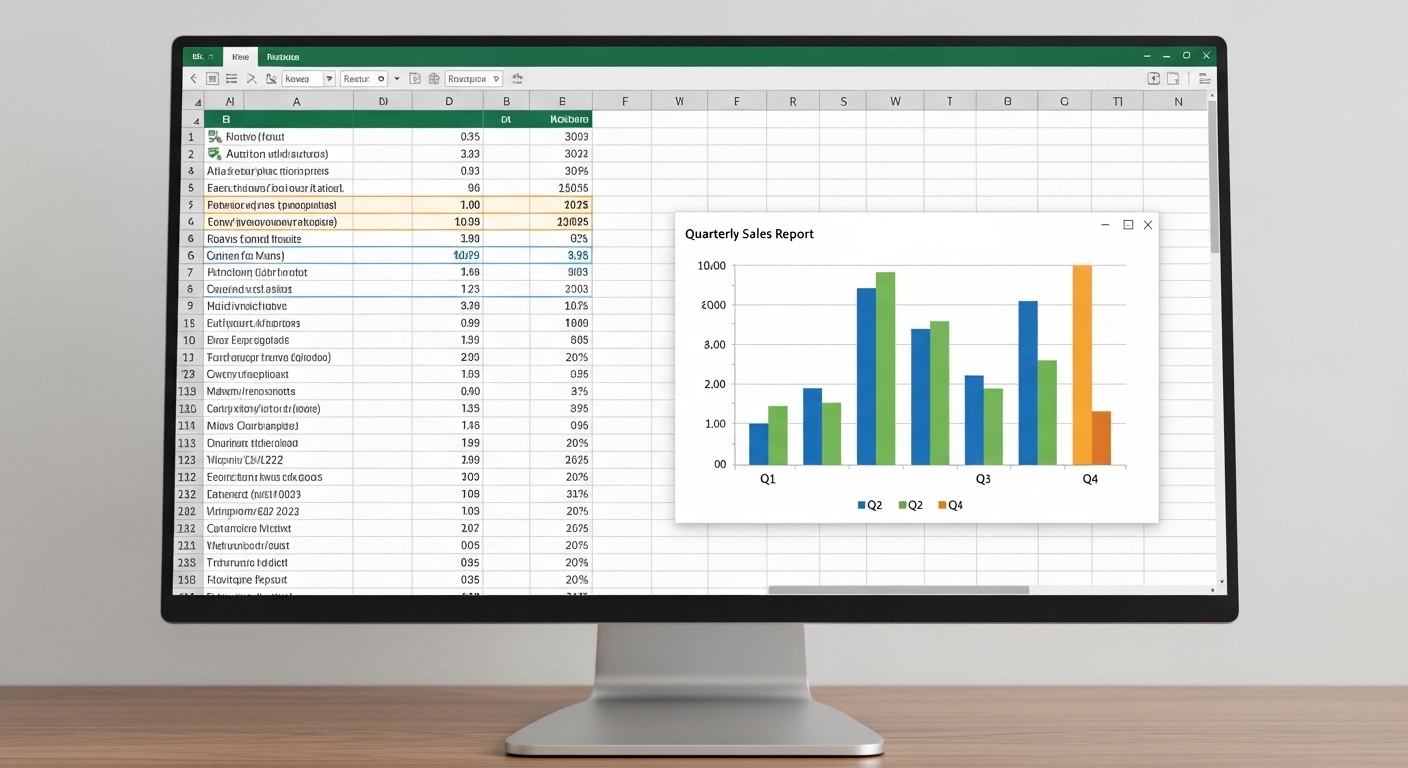The height and width of the screenshot is (768, 1408).
Task: Switch to the Kree tab
Action: pyautogui.click(x=240, y=57)
